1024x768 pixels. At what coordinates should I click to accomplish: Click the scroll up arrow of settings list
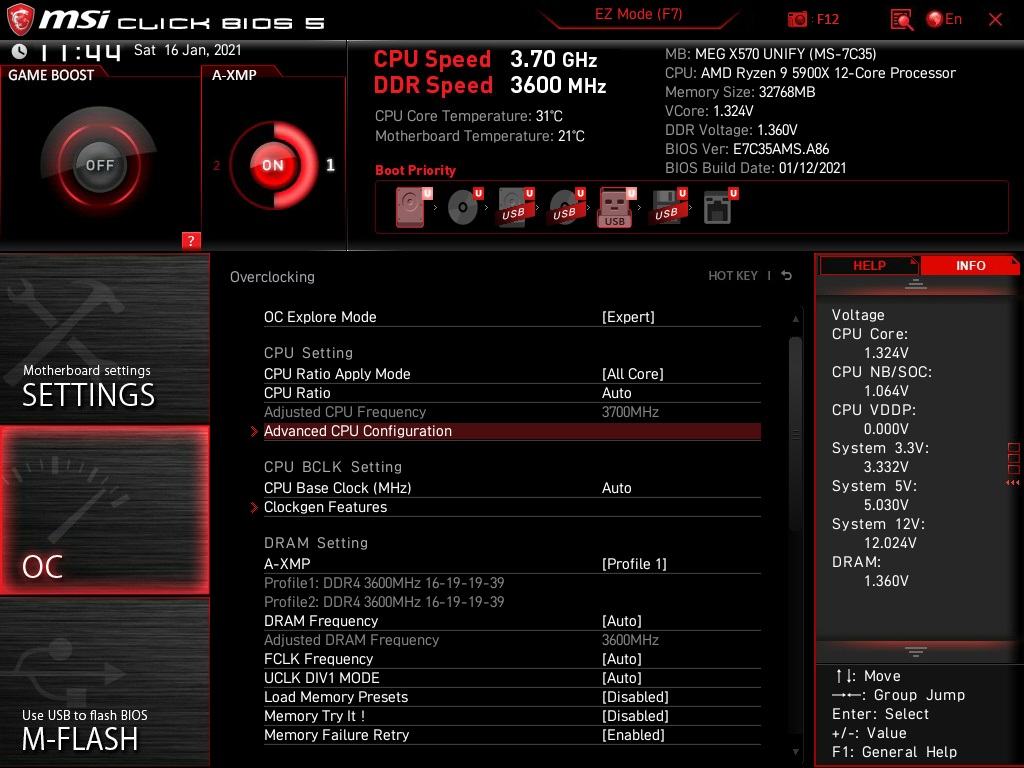click(x=795, y=319)
